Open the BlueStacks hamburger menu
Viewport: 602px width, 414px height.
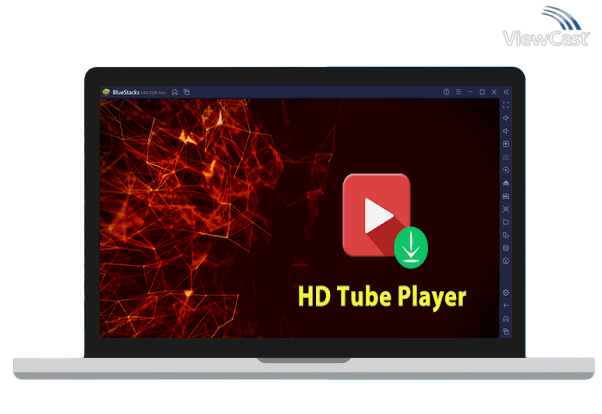[458, 92]
